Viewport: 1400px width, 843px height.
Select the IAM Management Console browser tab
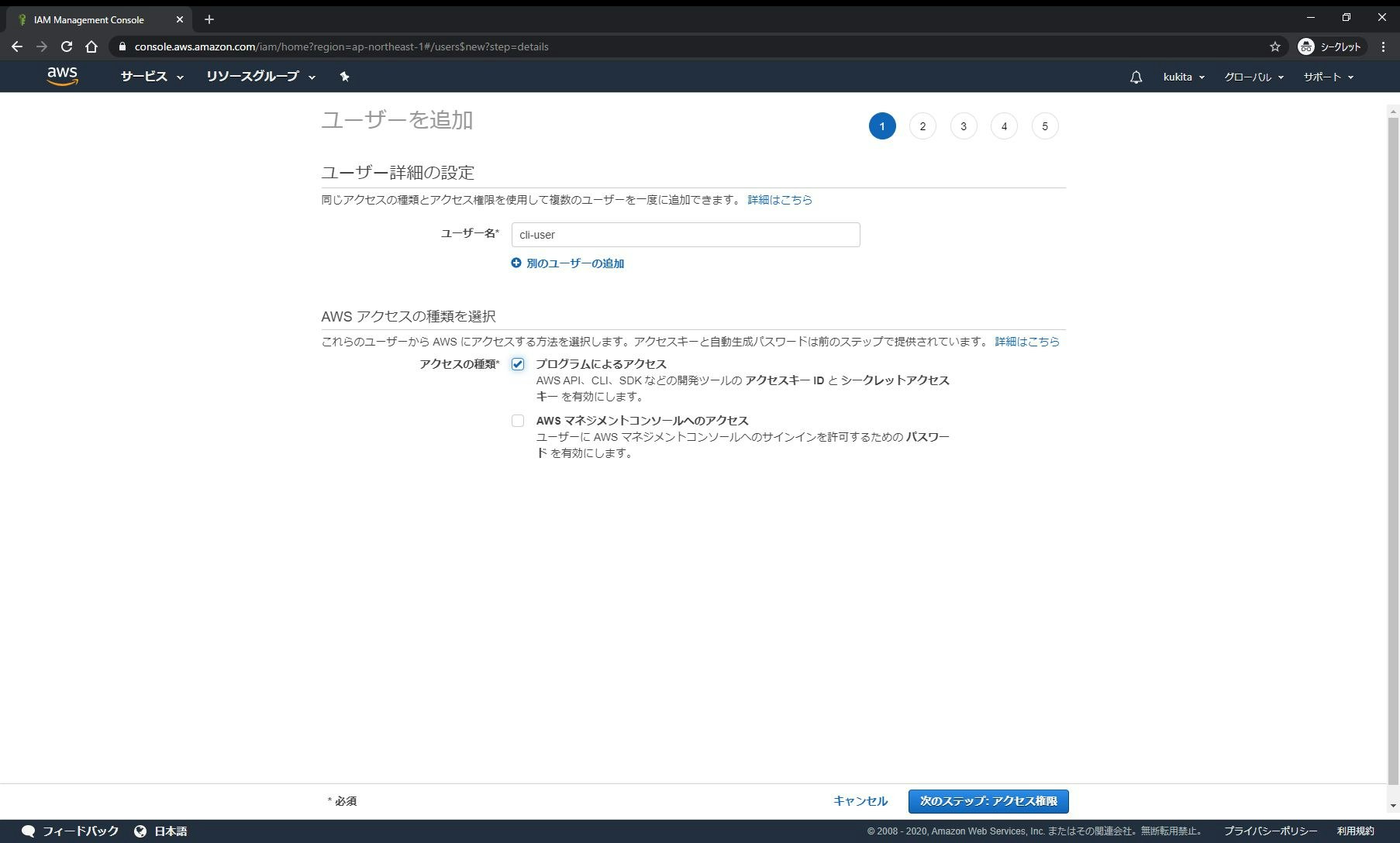[98, 19]
